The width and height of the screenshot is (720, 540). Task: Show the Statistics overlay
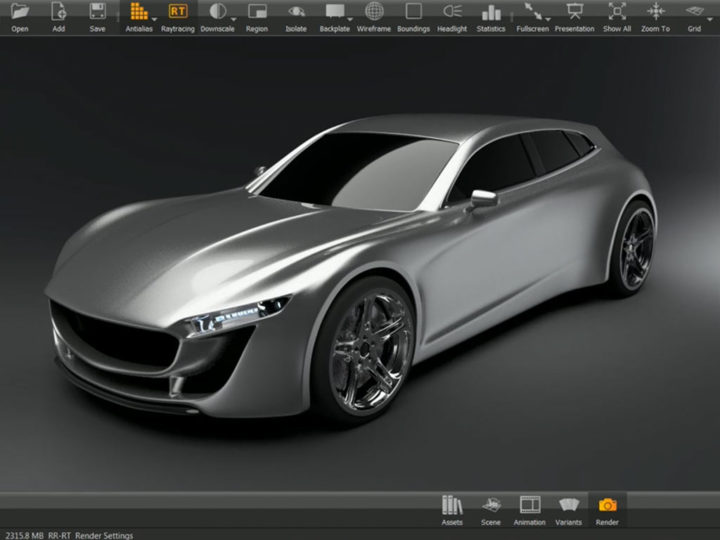click(491, 17)
